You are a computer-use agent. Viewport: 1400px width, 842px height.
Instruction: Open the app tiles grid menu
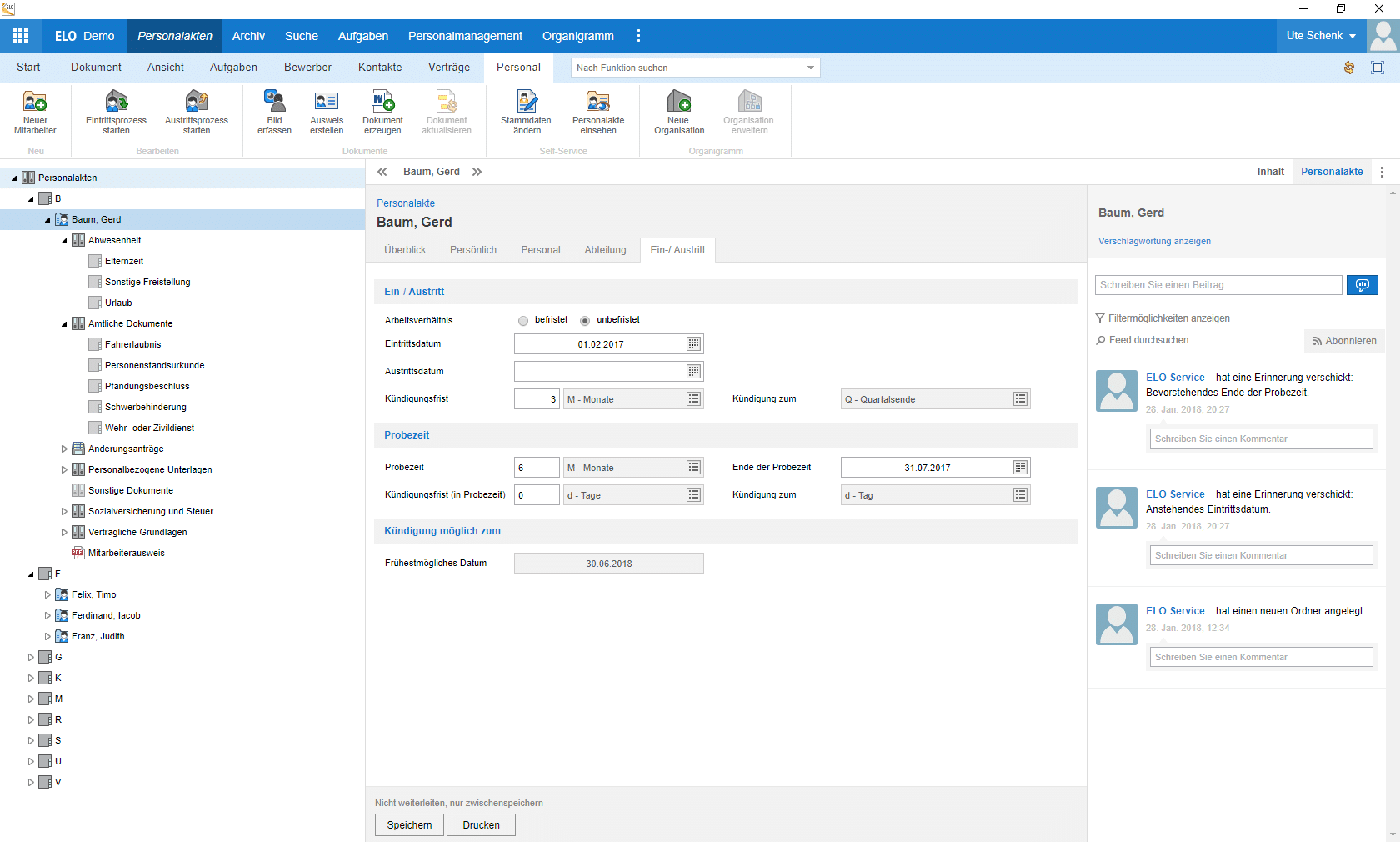[x=21, y=36]
